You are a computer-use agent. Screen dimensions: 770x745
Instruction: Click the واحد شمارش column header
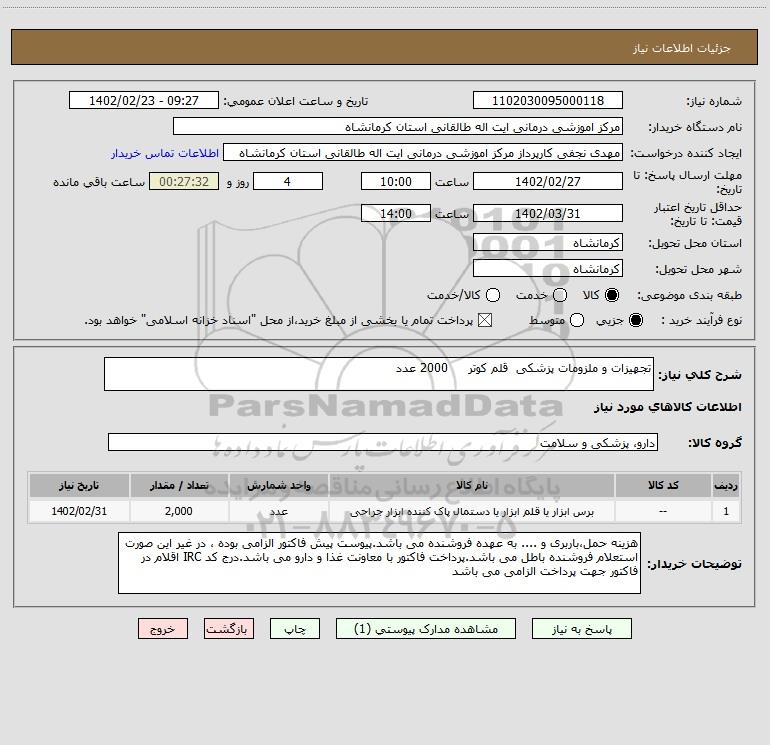(x=278, y=485)
